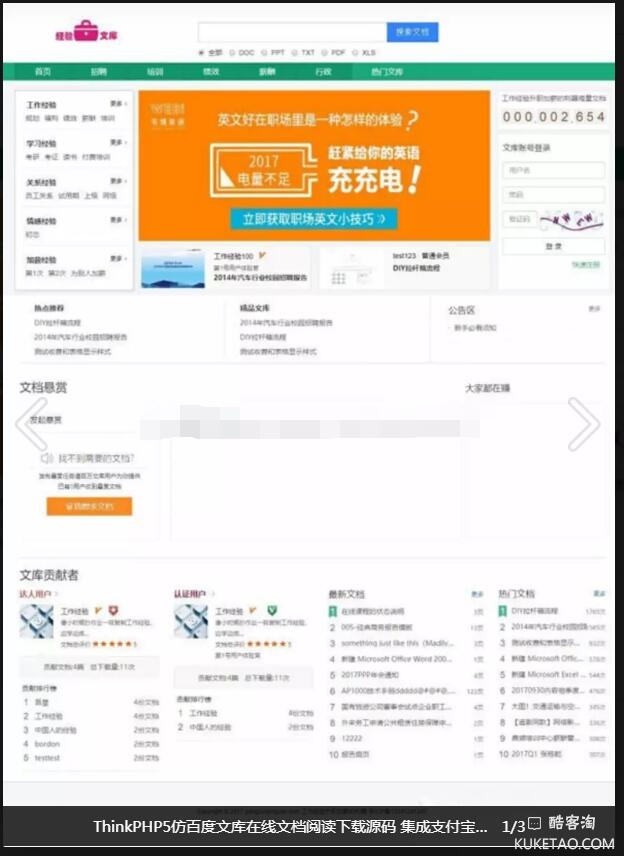This screenshot has width=624, height=856.
Task: Click the orange button below 找不到需要的文档
Action: click(x=90, y=506)
